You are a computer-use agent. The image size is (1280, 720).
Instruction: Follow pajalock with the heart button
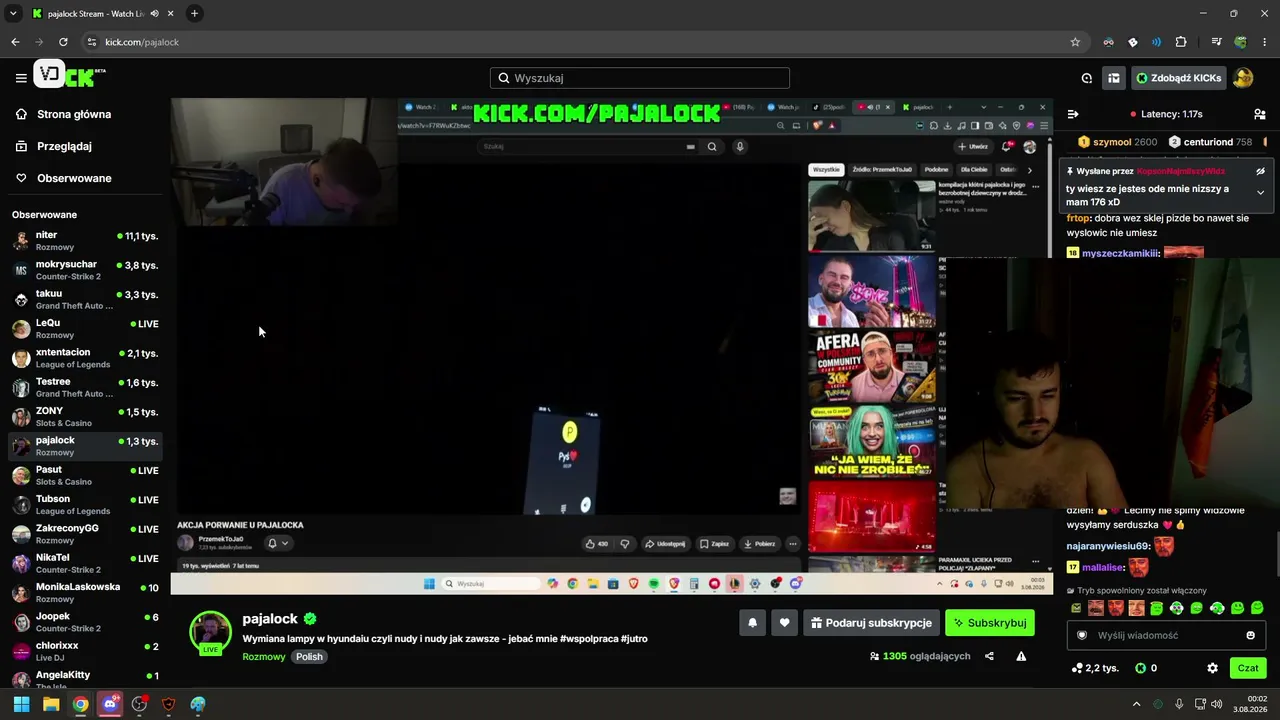click(x=784, y=623)
